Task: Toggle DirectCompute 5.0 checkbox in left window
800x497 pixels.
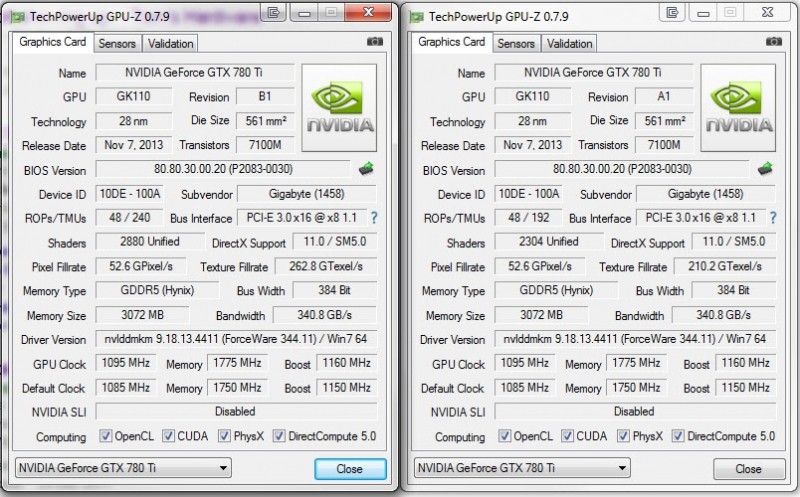Action: (x=279, y=436)
